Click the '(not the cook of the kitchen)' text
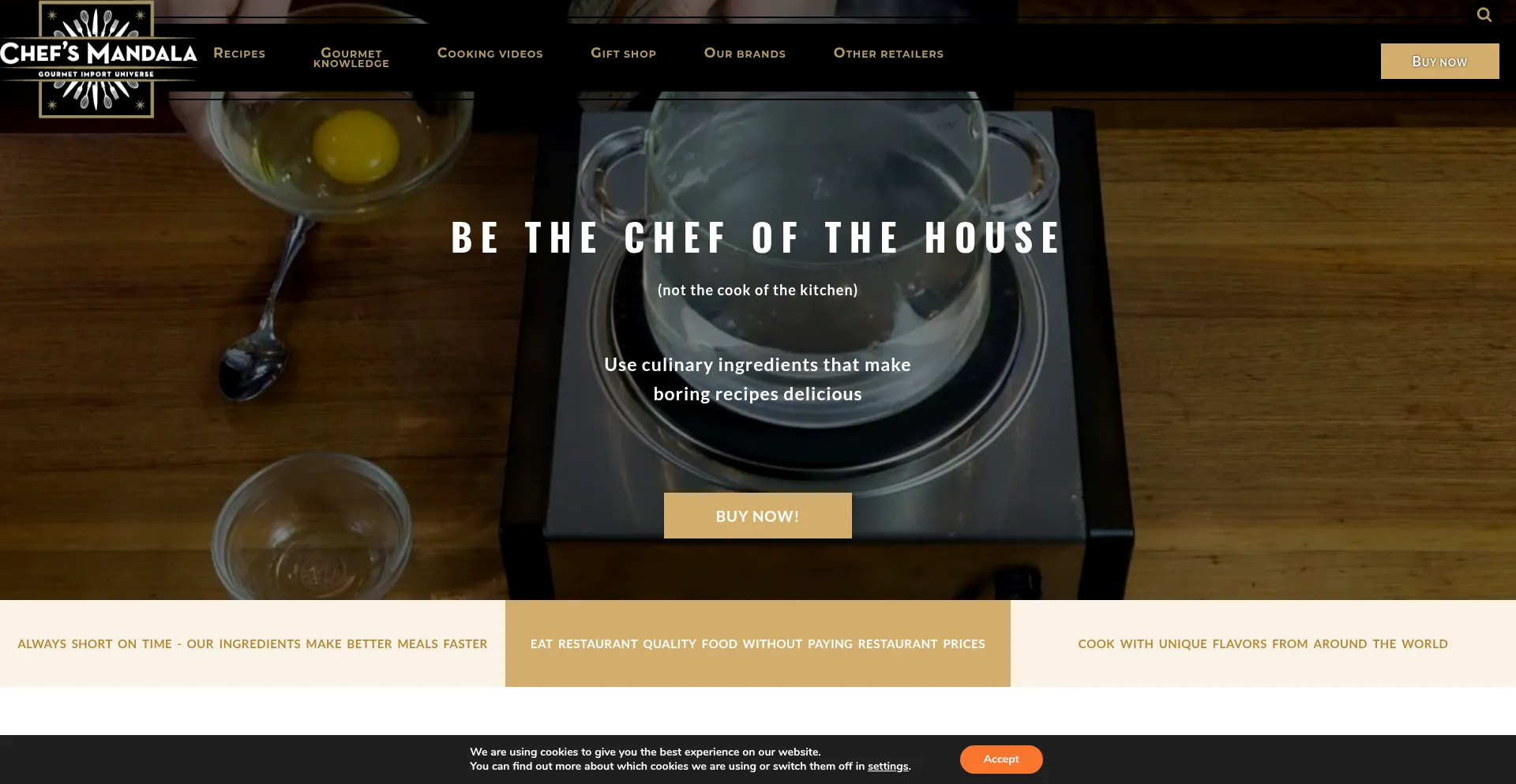Screen dimensions: 1516x784 tap(757, 290)
